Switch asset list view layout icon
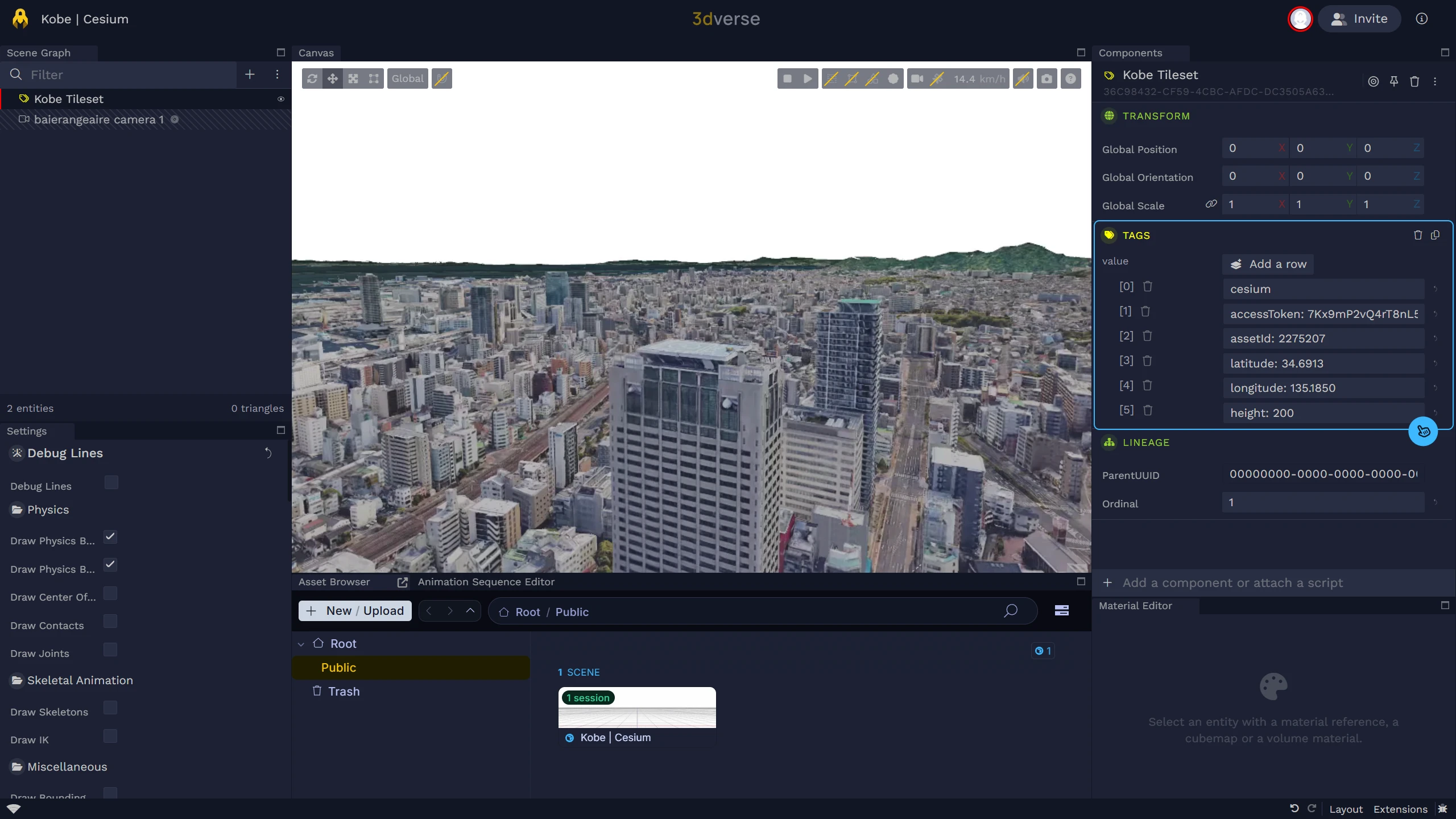This screenshot has width=1456, height=819. coord(1062,611)
